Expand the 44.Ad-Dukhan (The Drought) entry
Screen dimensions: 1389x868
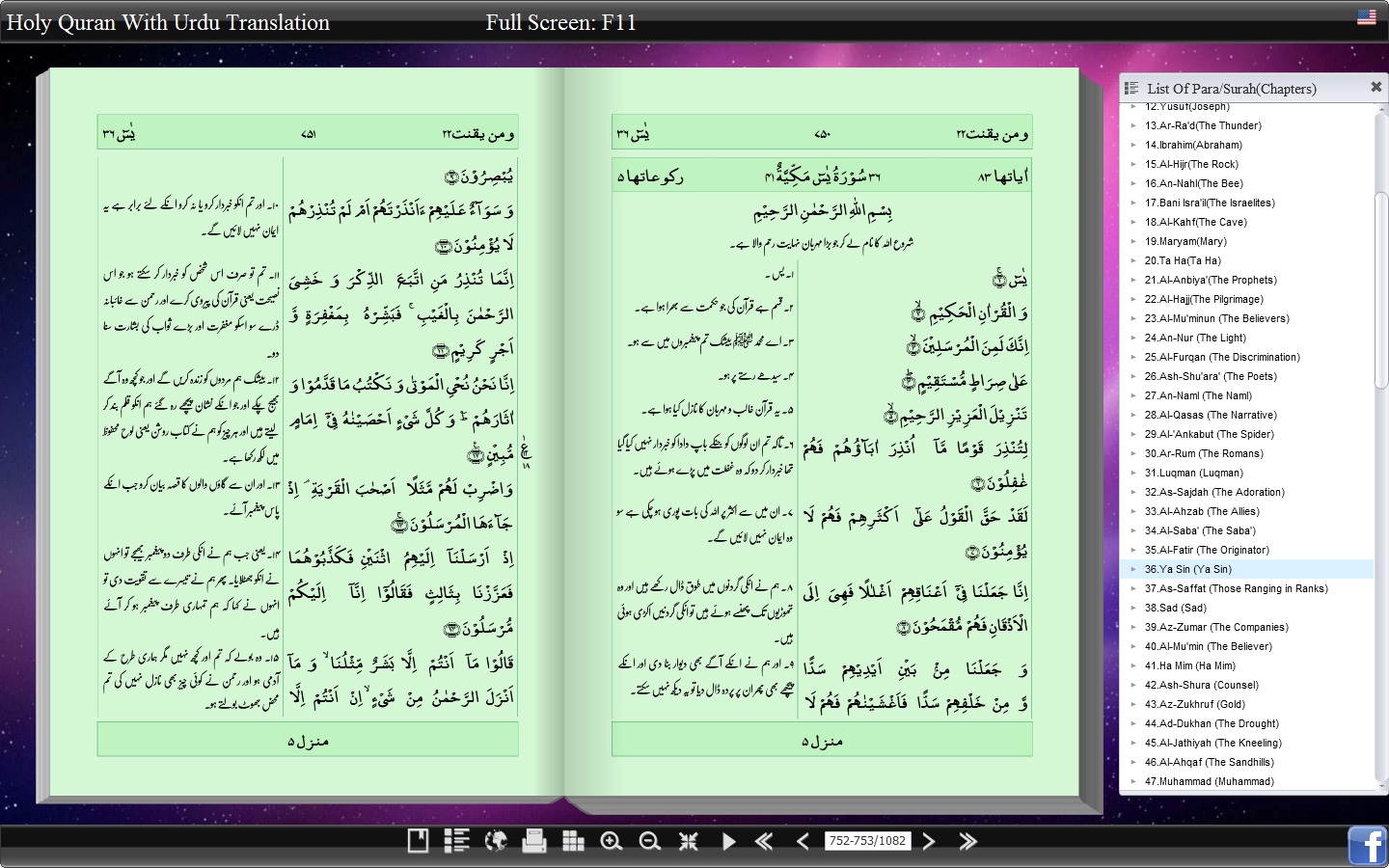point(1134,723)
